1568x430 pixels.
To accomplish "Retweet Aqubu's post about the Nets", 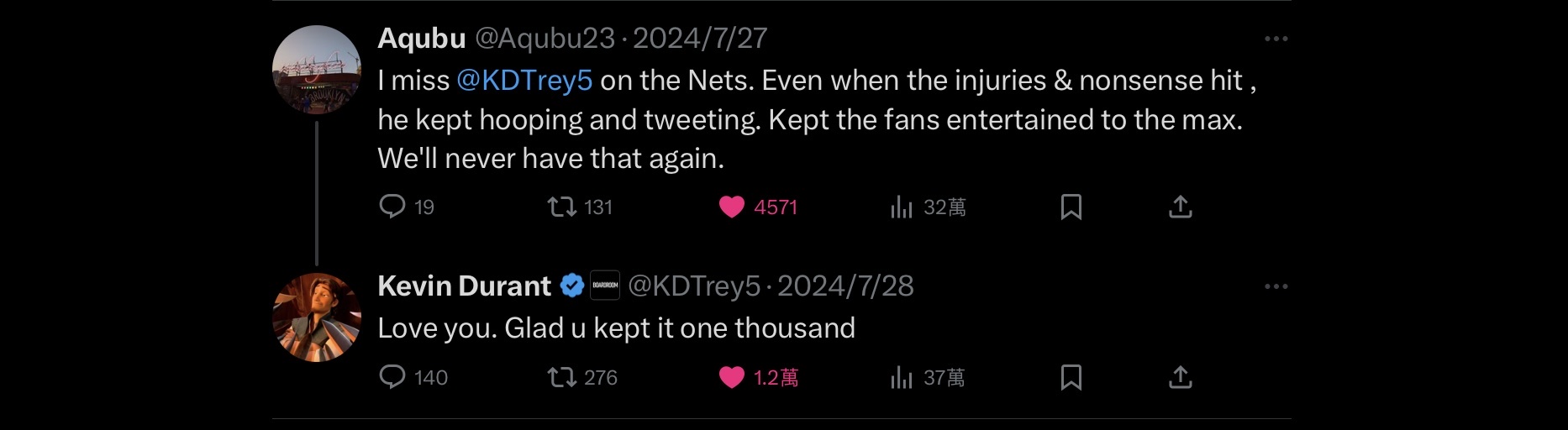I will pyautogui.click(x=561, y=207).
